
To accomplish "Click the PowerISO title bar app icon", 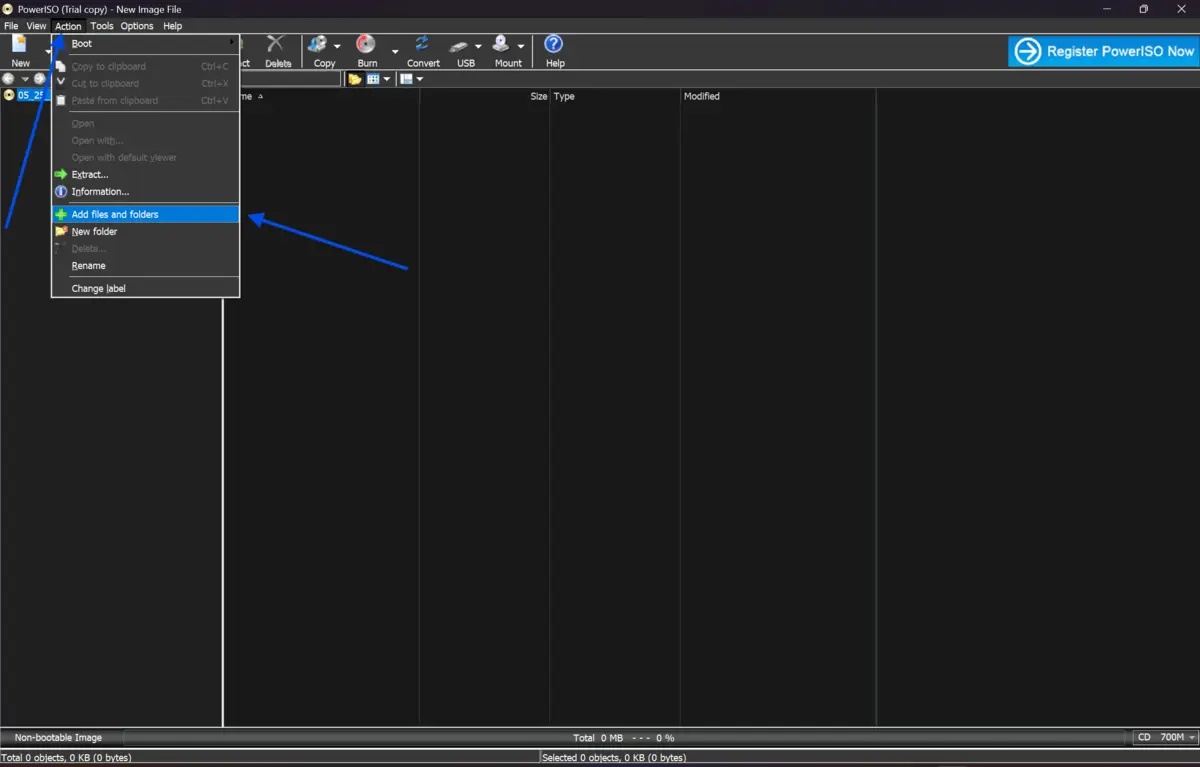I will click(8, 9).
